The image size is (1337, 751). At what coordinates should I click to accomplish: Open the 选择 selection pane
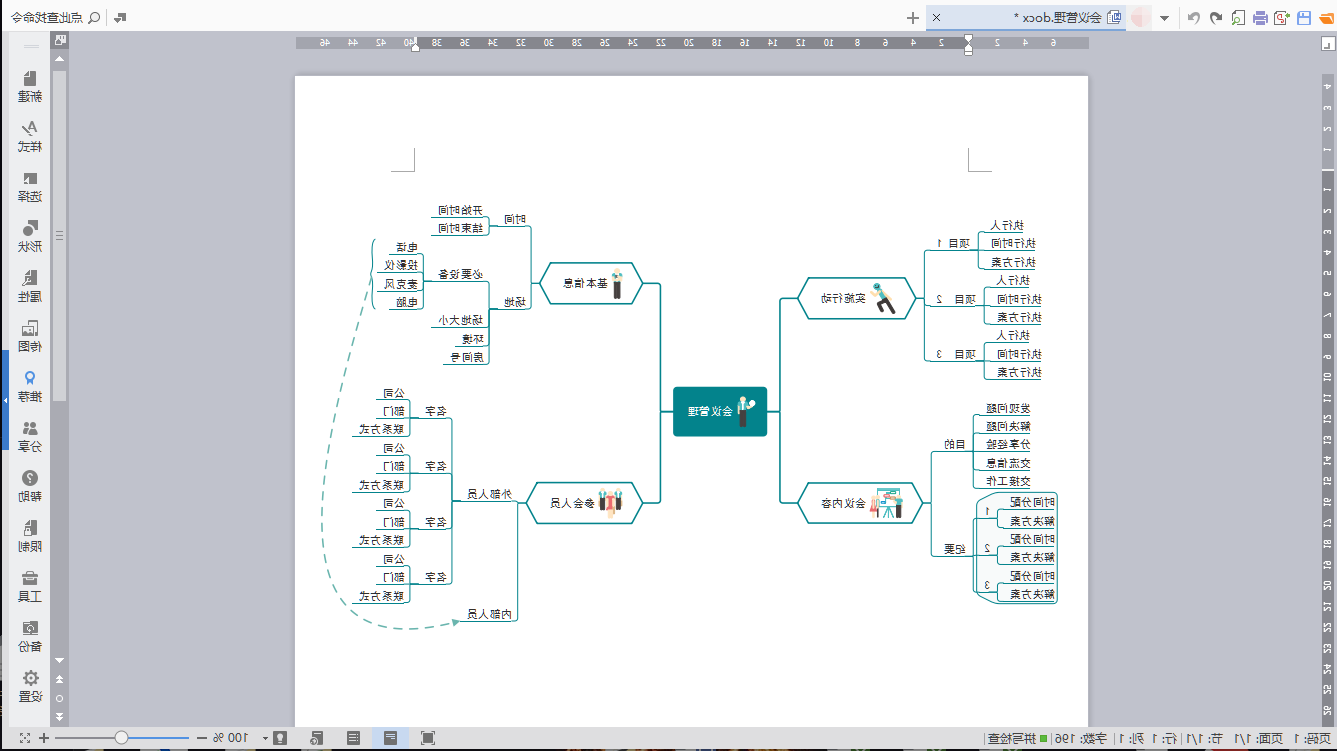point(31,187)
